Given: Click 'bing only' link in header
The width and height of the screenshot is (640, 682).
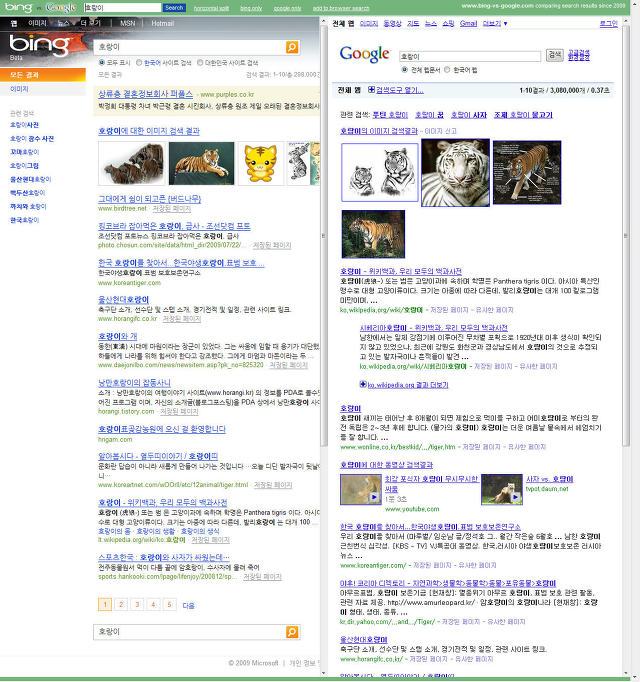Looking at the screenshot, I should click(251, 8).
